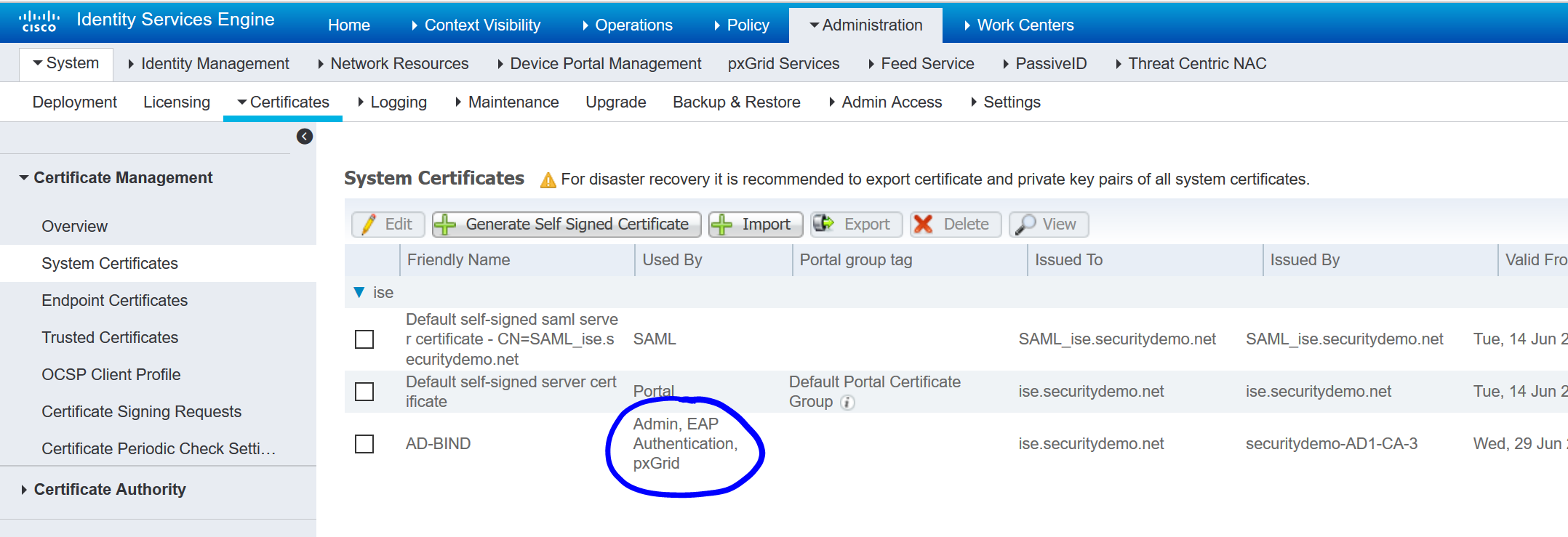Open Device Portal Management submenu

coord(599,64)
